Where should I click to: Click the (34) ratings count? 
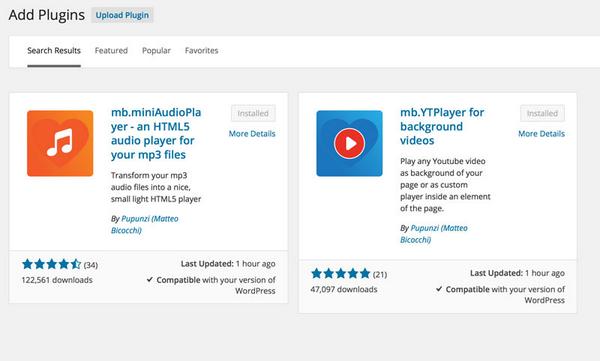click(x=91, y=265)
